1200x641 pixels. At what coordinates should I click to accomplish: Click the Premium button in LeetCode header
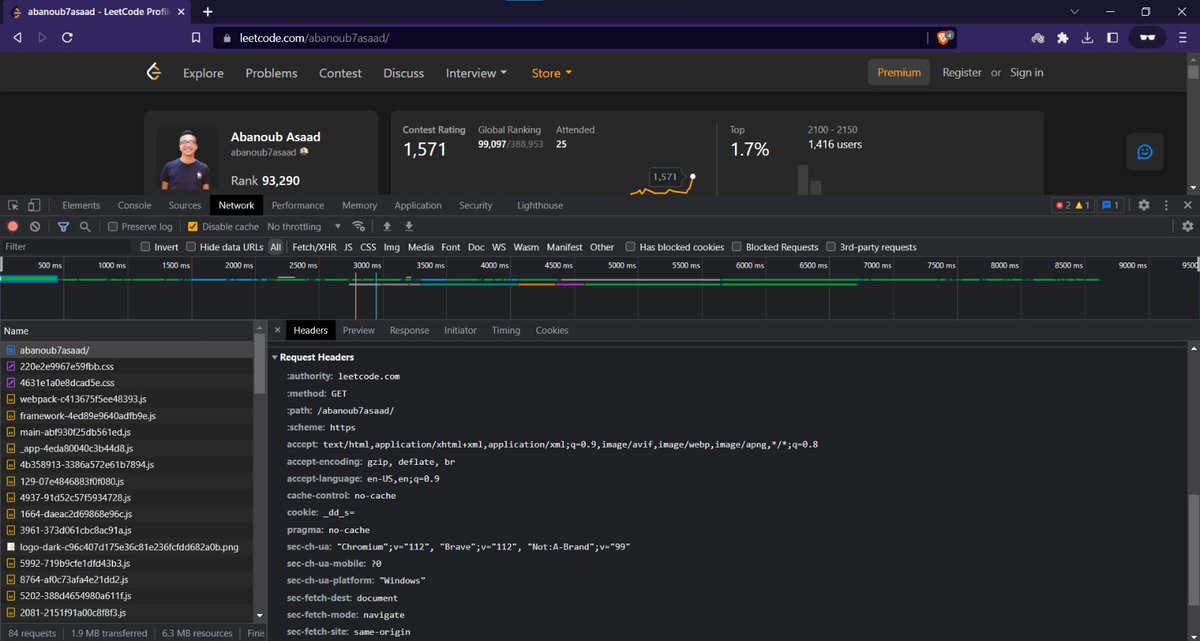pos(899,72)
